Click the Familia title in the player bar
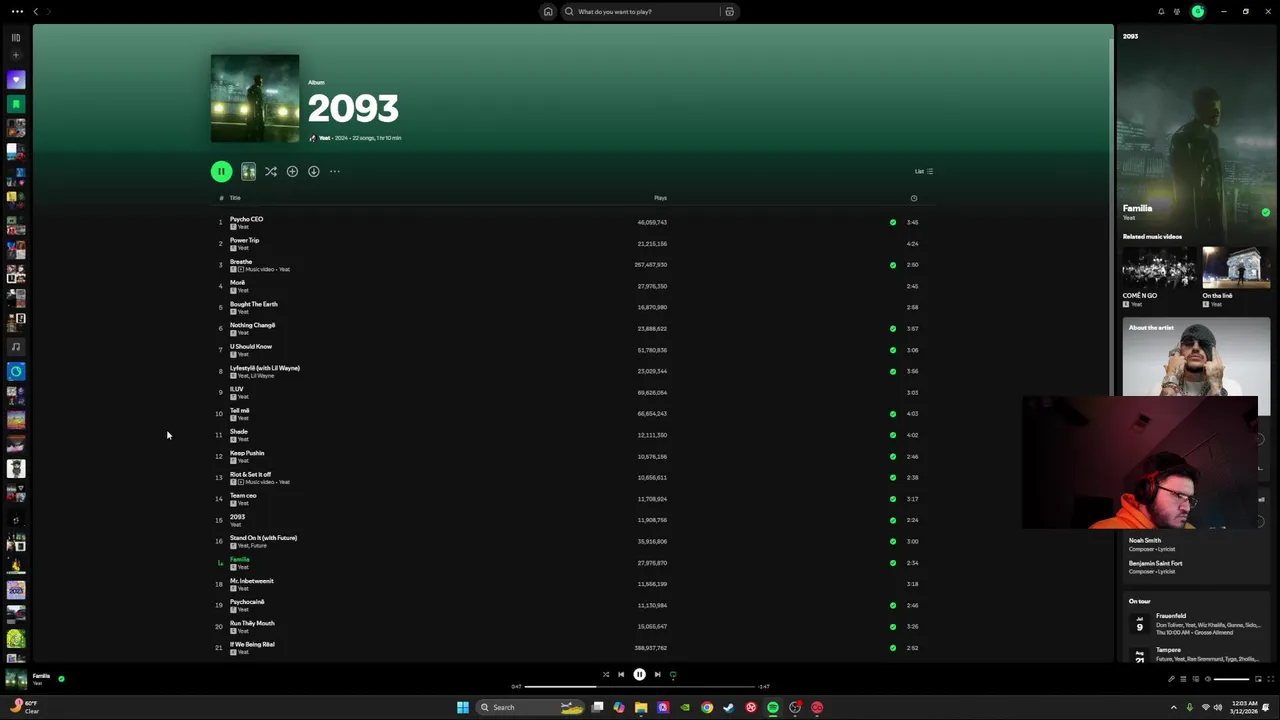This screenshot has width=1280, height=720. (x=41, y=676)
